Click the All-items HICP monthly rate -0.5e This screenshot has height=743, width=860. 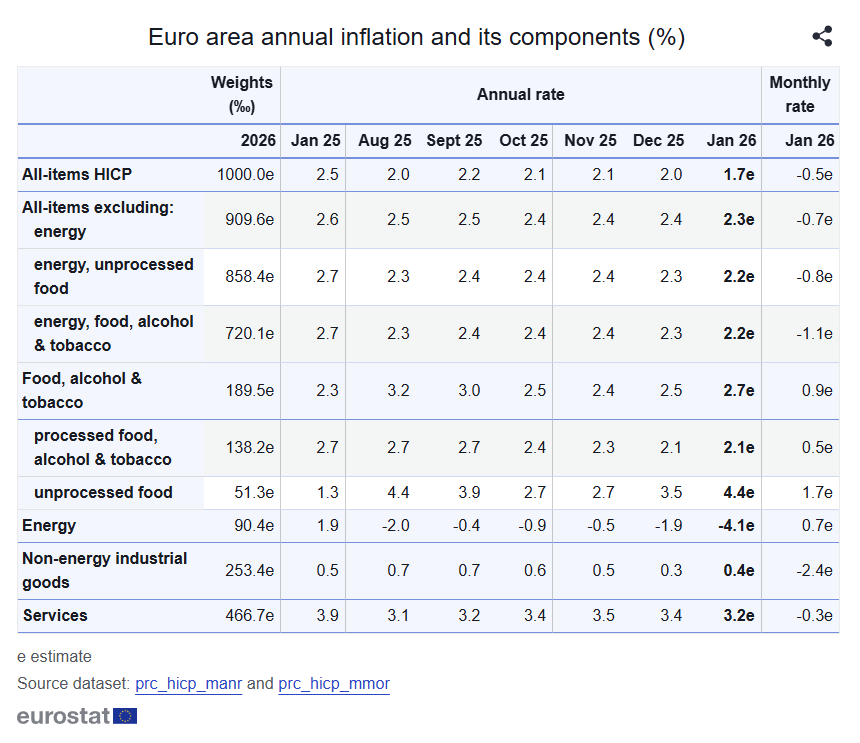point(810,174)
